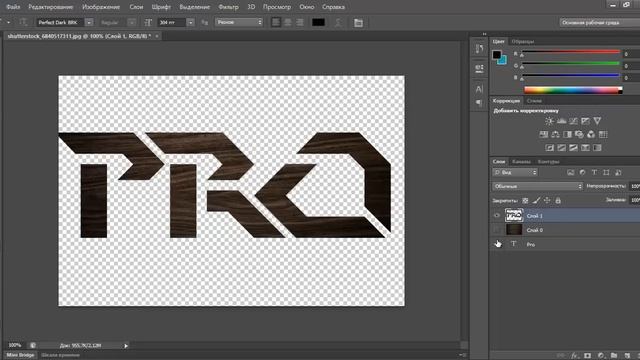The image size is (640, 360).
Task: Open the Файл menu
Action: (13, 7)
